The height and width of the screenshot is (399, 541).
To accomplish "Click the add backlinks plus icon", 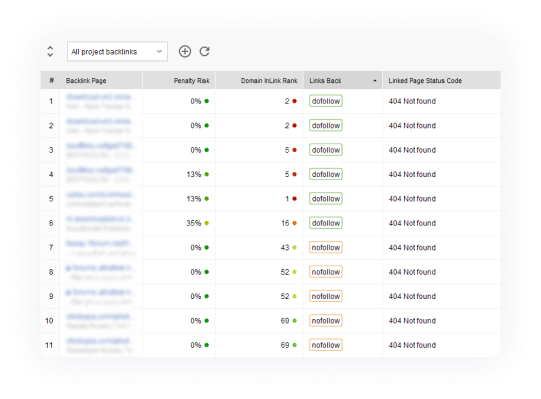I will click(x=185, y=51).
